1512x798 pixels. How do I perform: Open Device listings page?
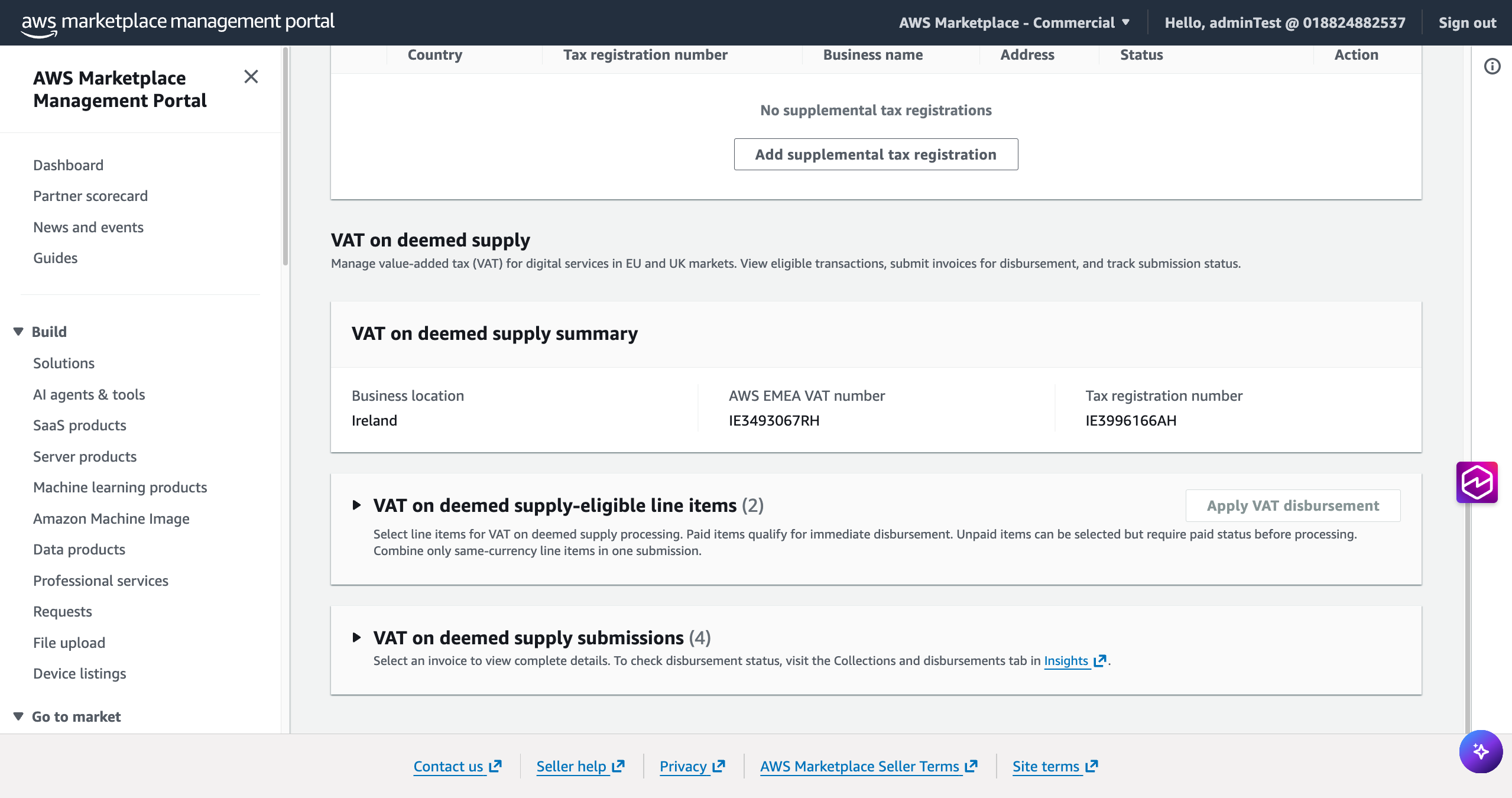(80, 673)
